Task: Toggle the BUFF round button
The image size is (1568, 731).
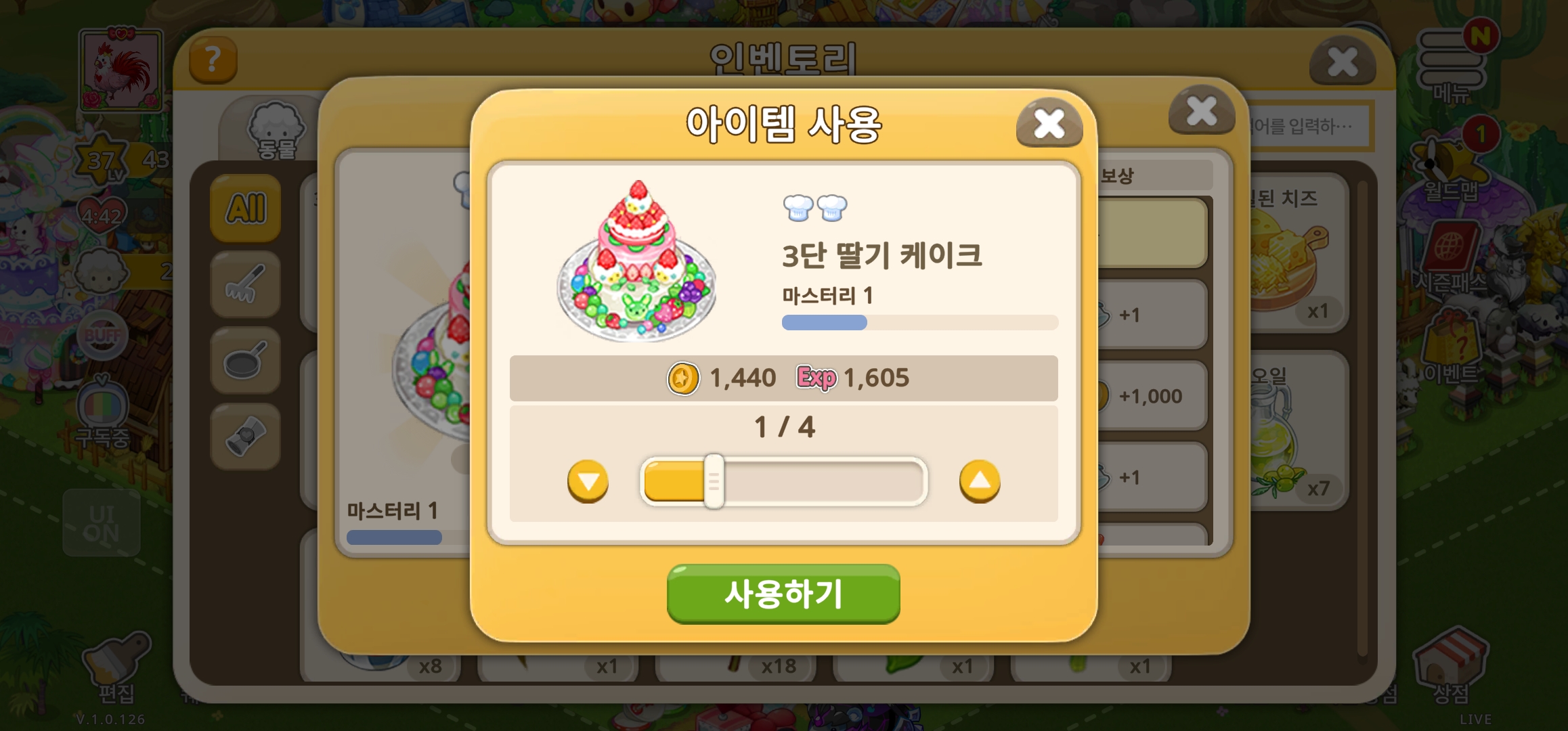Action: tap(102, 335)
